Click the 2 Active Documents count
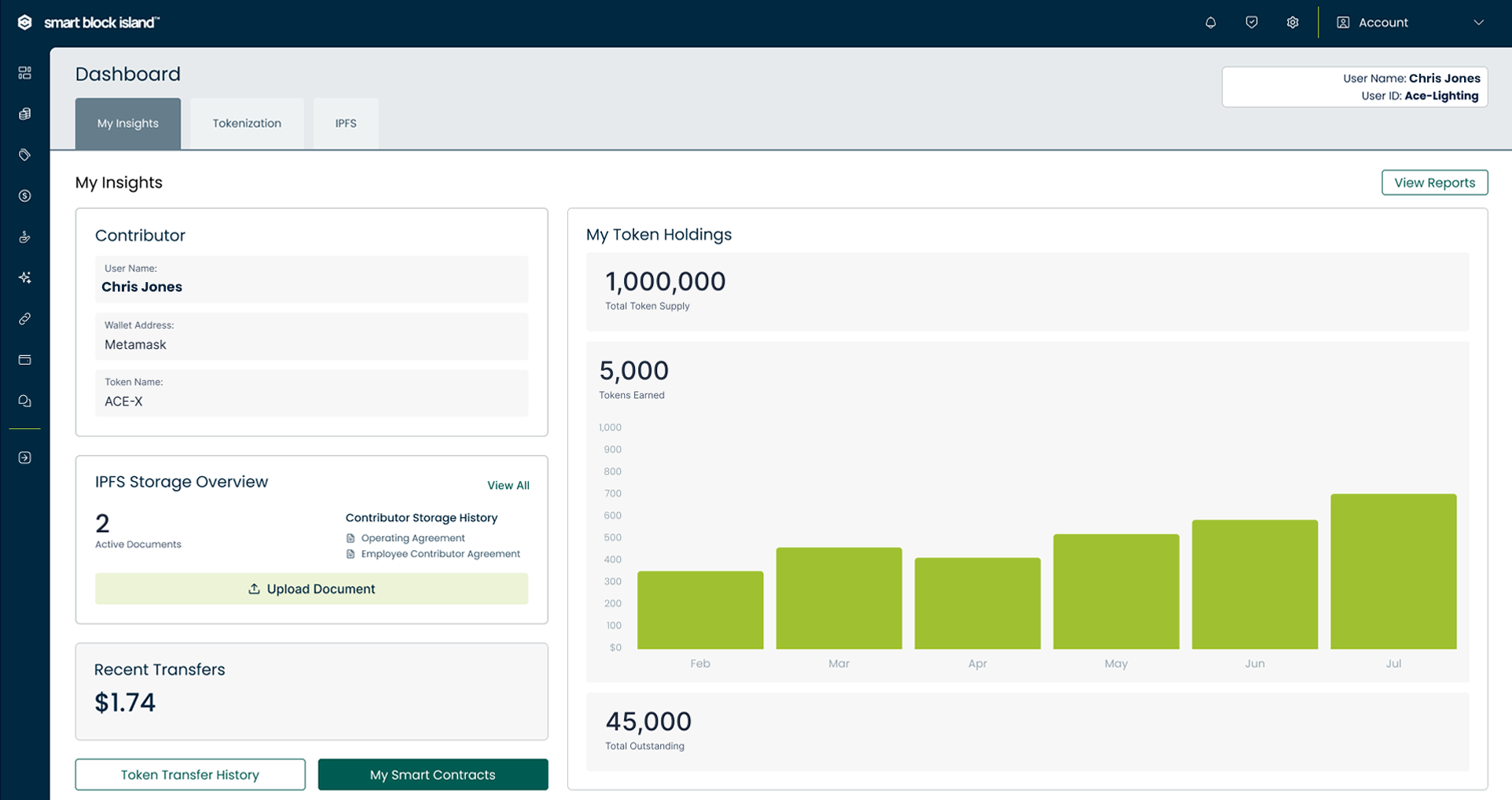 pos(102,523)
